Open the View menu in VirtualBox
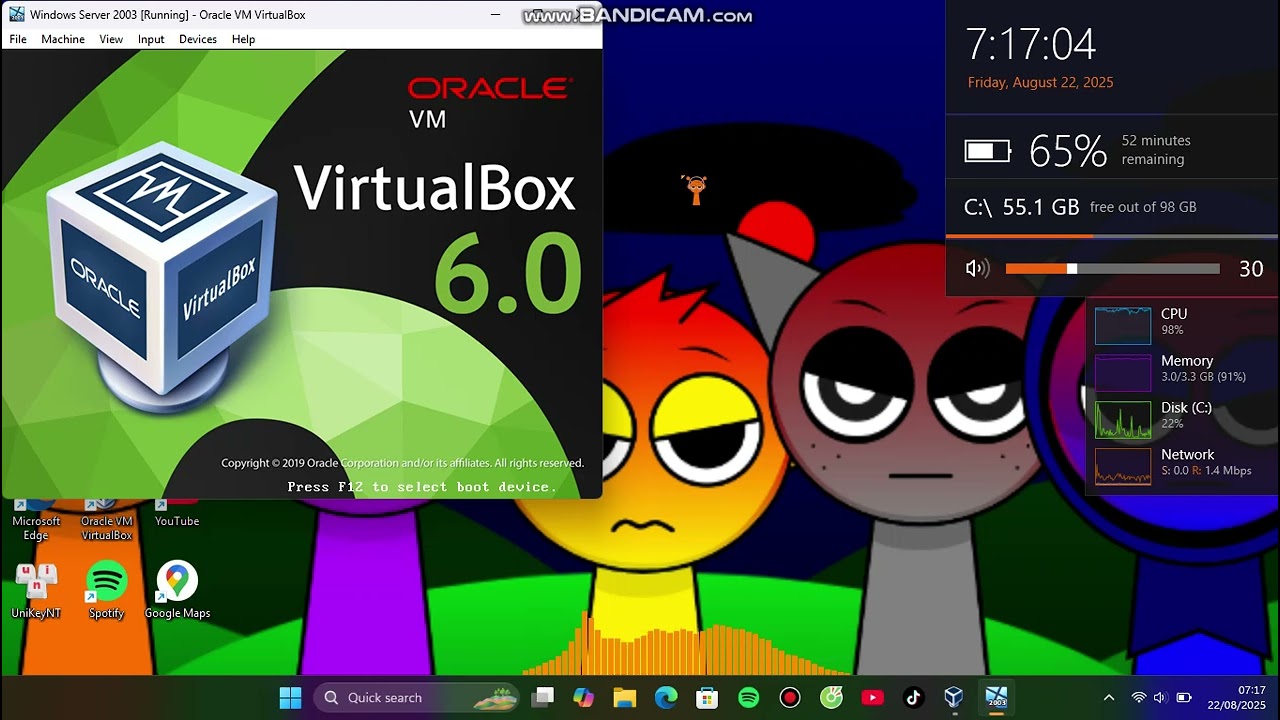Viewport: 1280px width, 720px height. [111, 39]
